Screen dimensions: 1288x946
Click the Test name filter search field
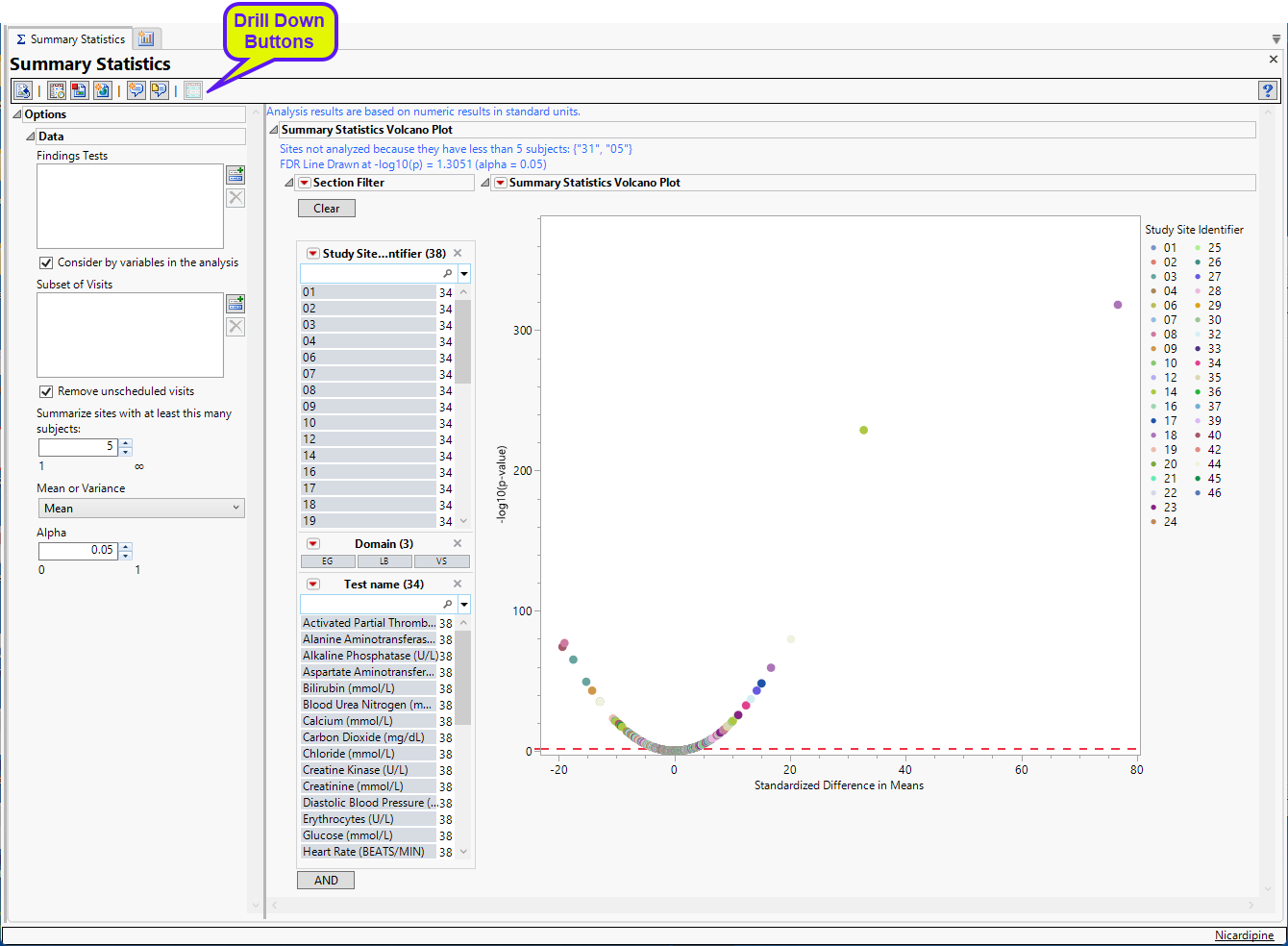[375, 604]
